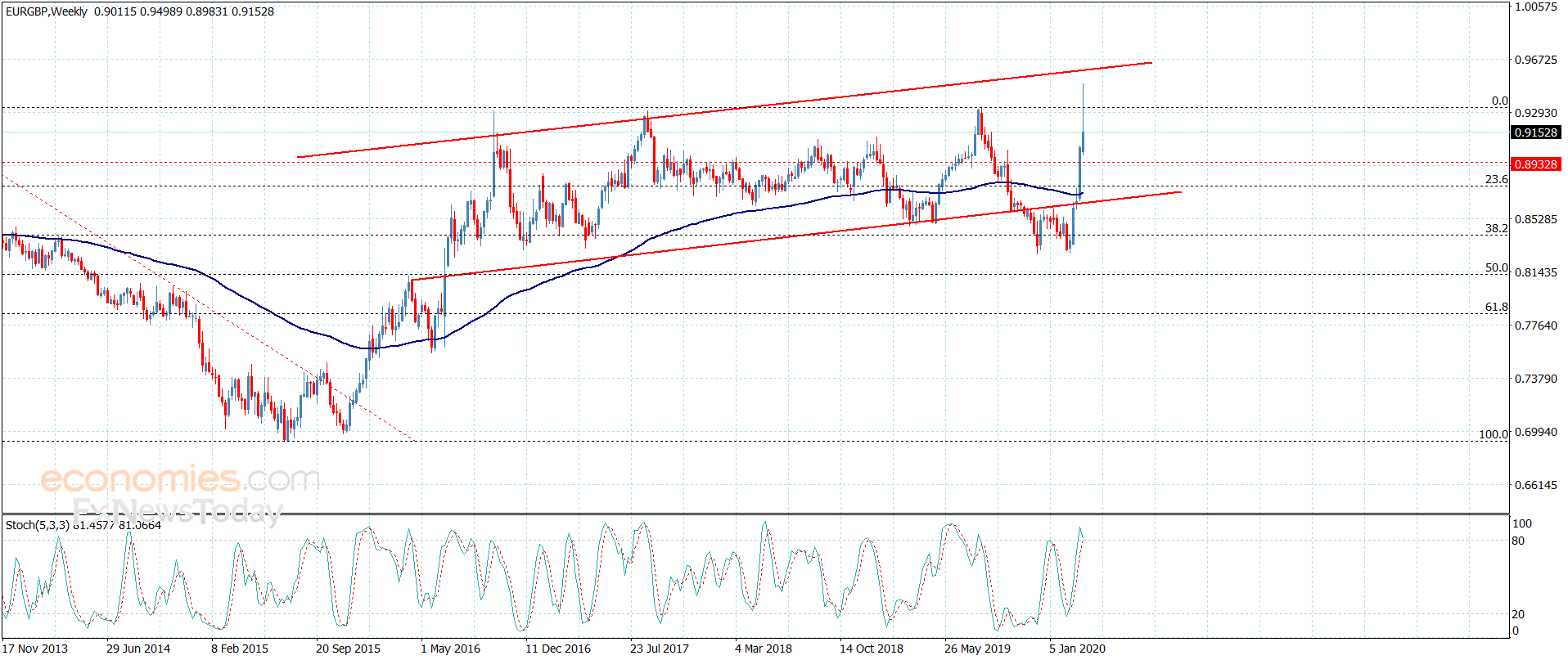Click the 0.73790 price axis value
Screen dimensions: 1568x660
click(1536, 379)
